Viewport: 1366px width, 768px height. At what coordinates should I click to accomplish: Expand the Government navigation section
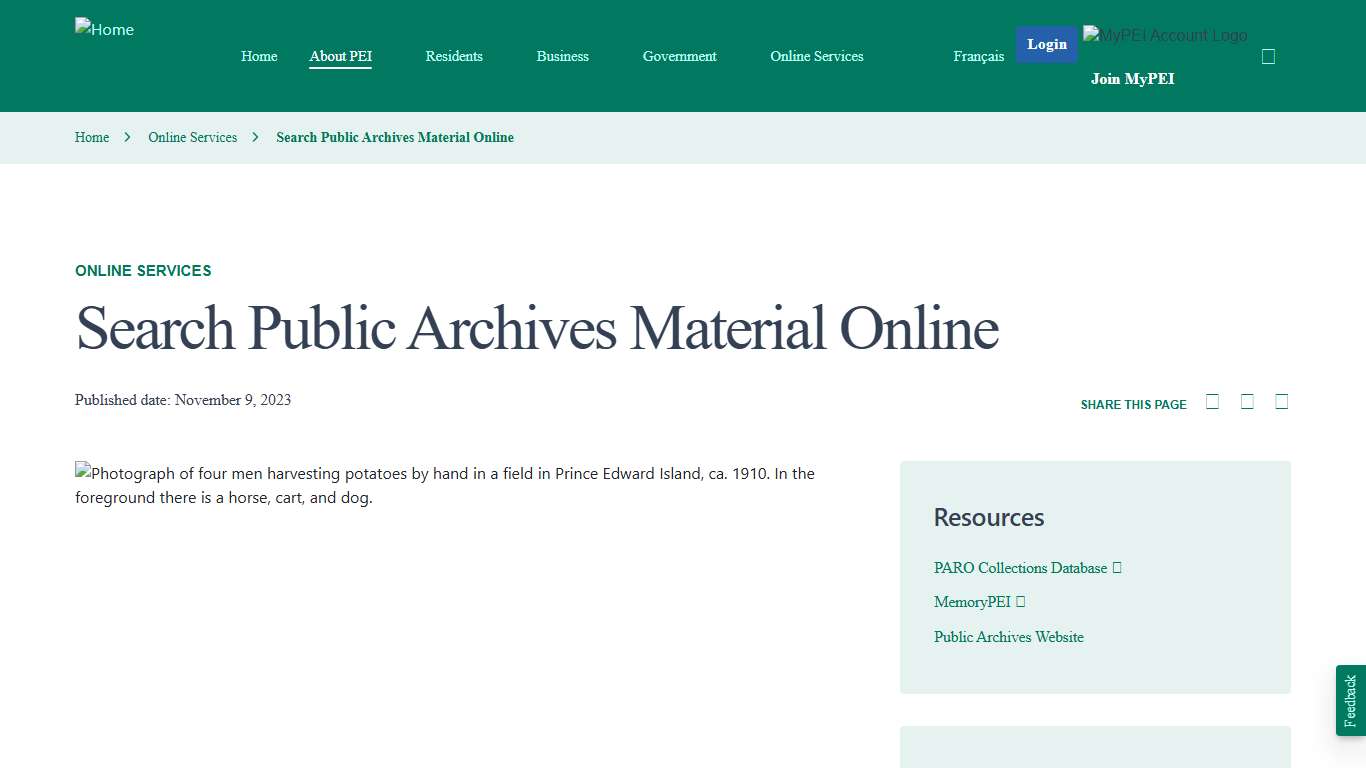(679, 56)
